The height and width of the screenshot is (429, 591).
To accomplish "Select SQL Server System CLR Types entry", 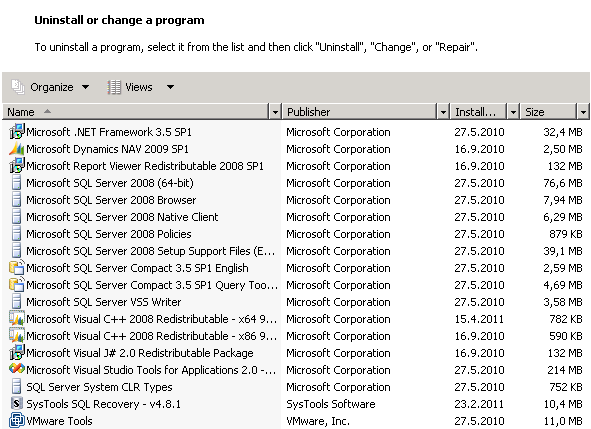I will click(x=99, y=387).
